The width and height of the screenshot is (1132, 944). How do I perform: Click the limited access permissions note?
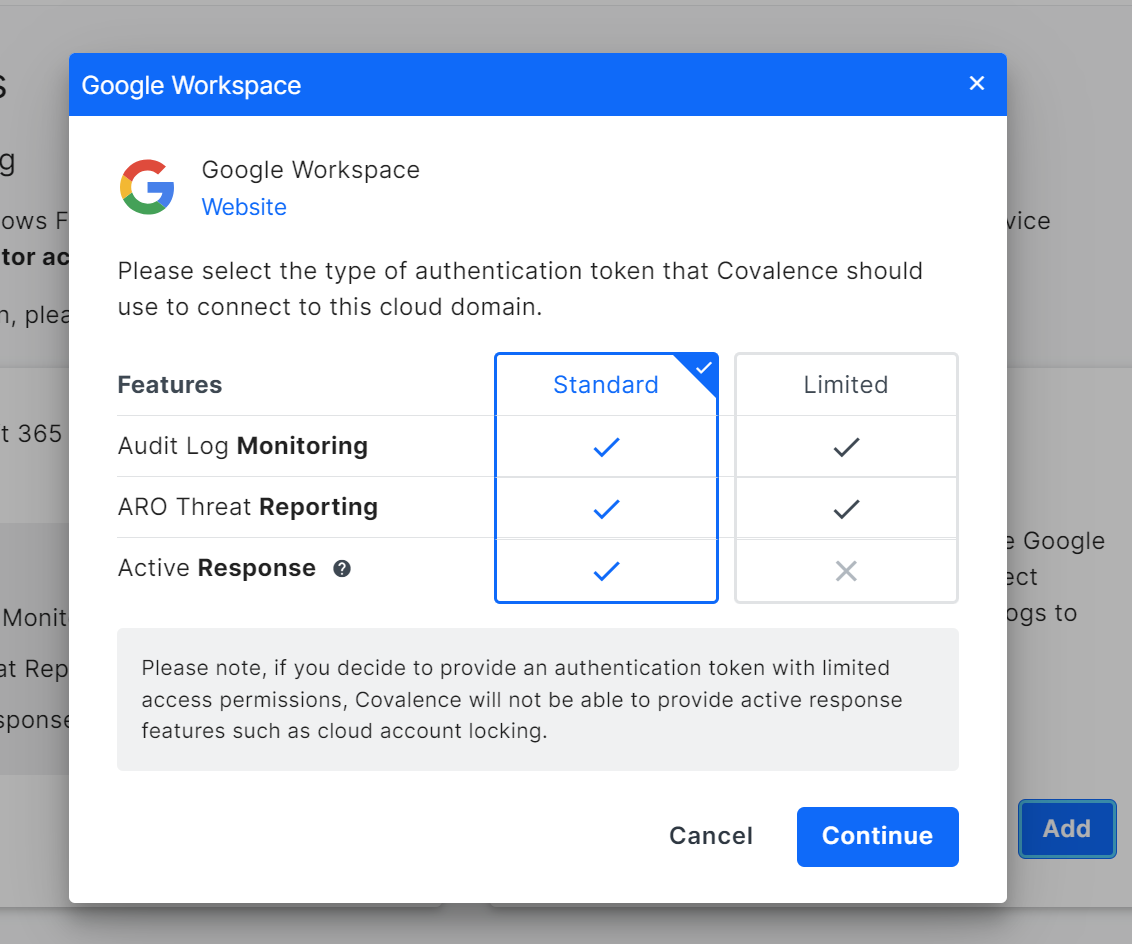click(x=538, y=699)
